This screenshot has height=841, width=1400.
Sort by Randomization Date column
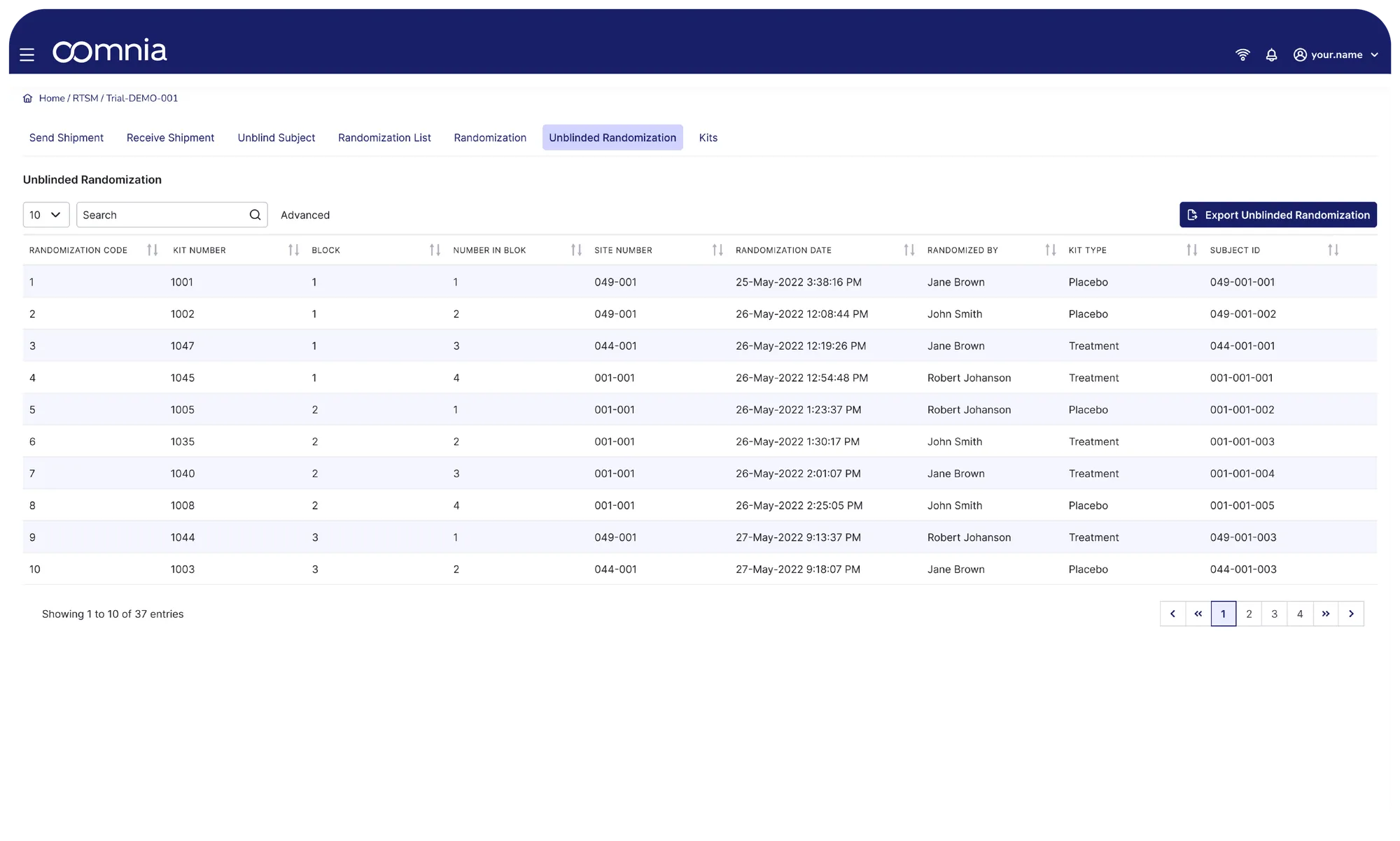[909, 250]
